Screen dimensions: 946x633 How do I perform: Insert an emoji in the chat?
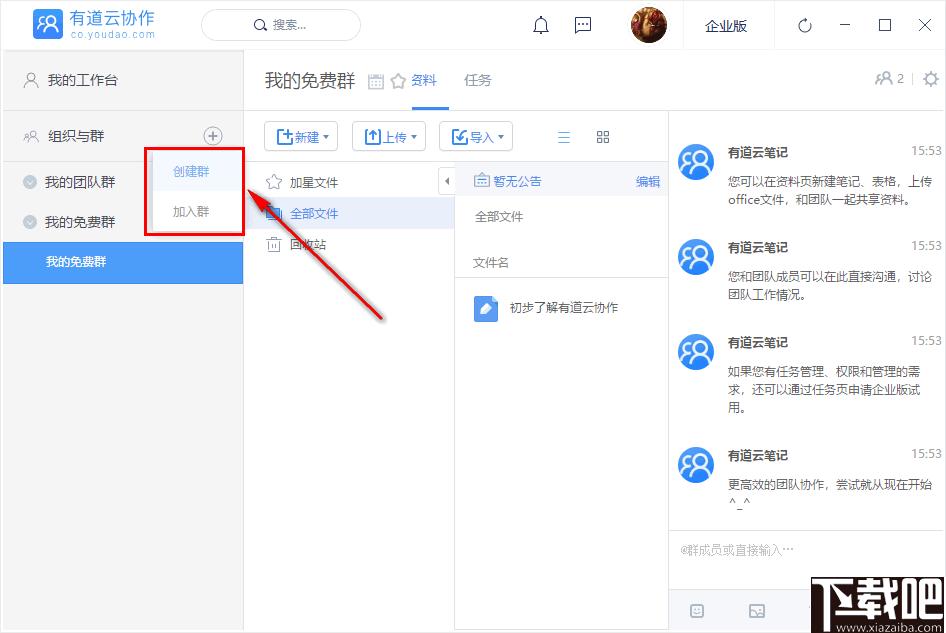[697, 611]
